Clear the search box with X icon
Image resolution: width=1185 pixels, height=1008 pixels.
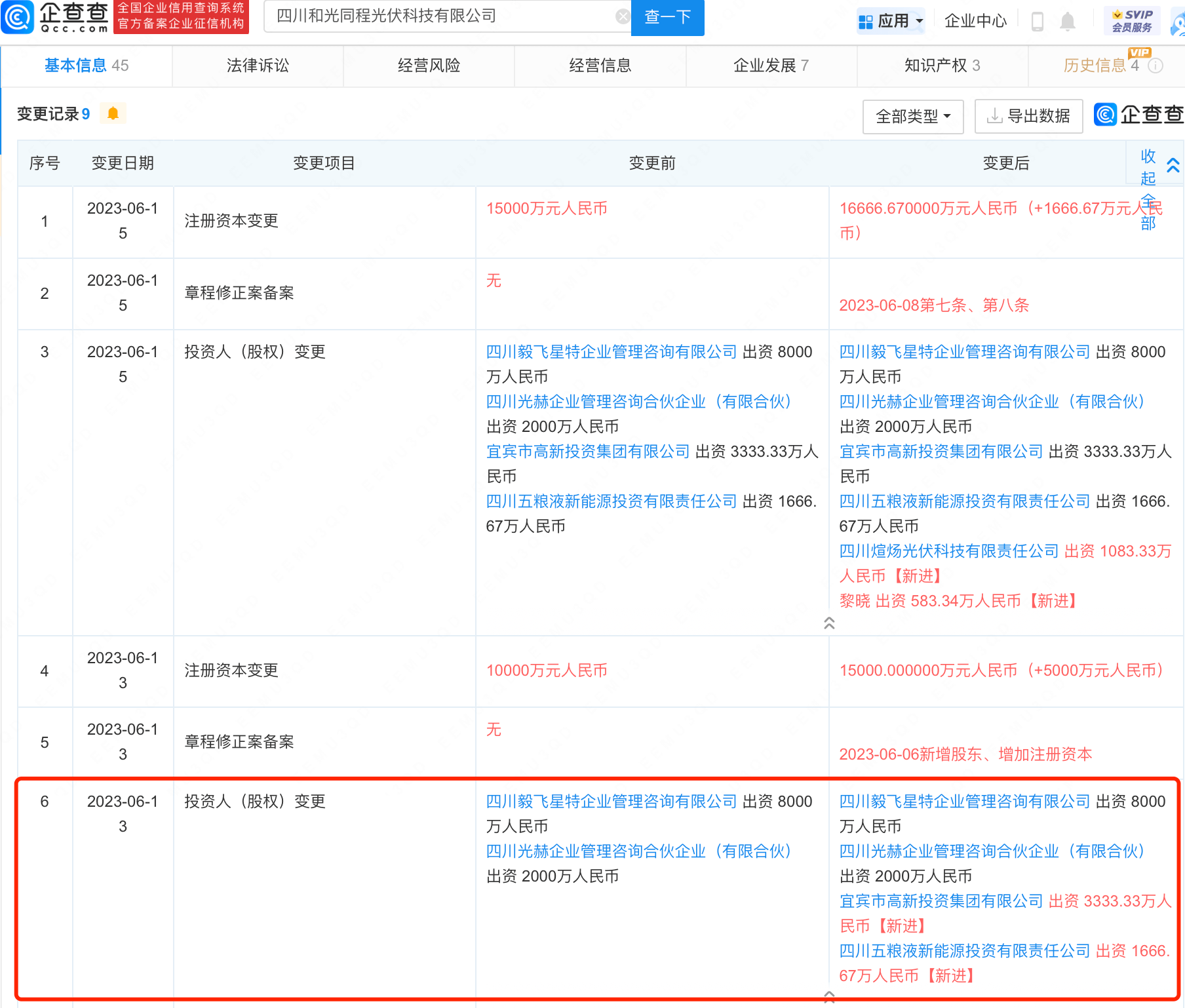(623, 16)
